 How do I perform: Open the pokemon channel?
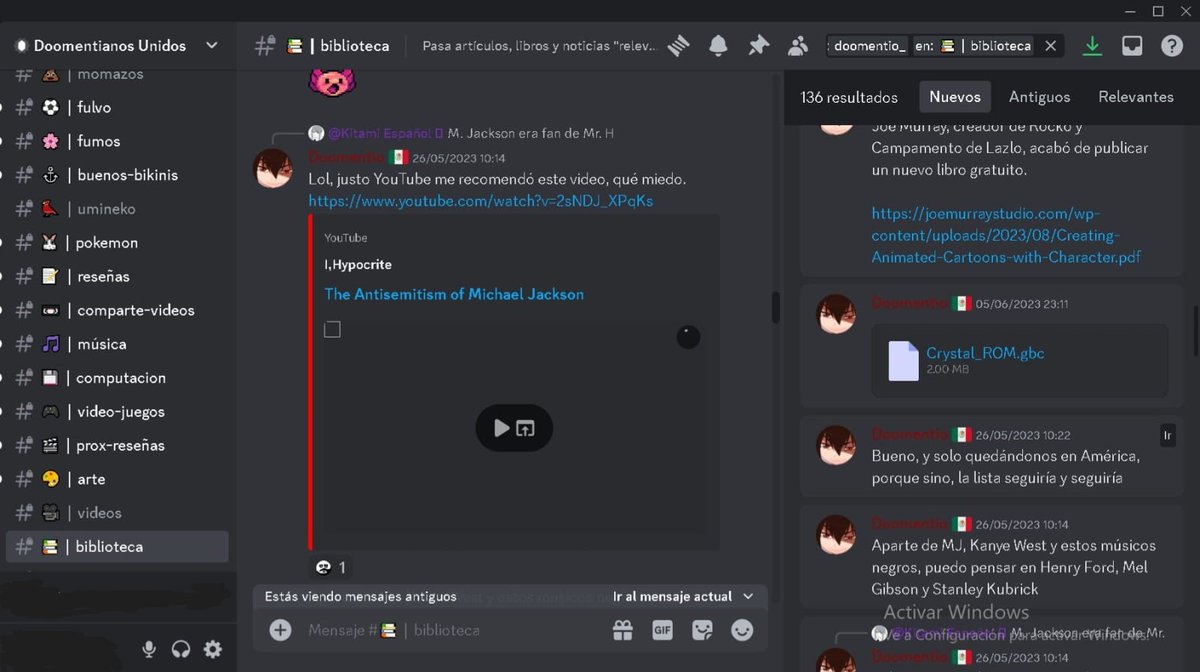[115, 243]
